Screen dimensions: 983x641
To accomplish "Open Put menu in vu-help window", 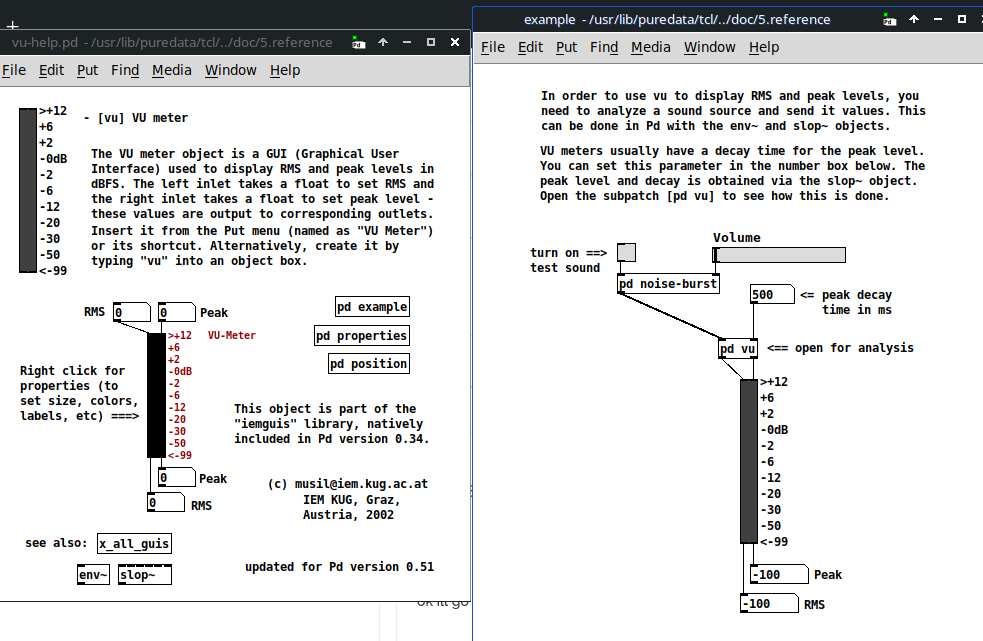I will coord(88,70).
